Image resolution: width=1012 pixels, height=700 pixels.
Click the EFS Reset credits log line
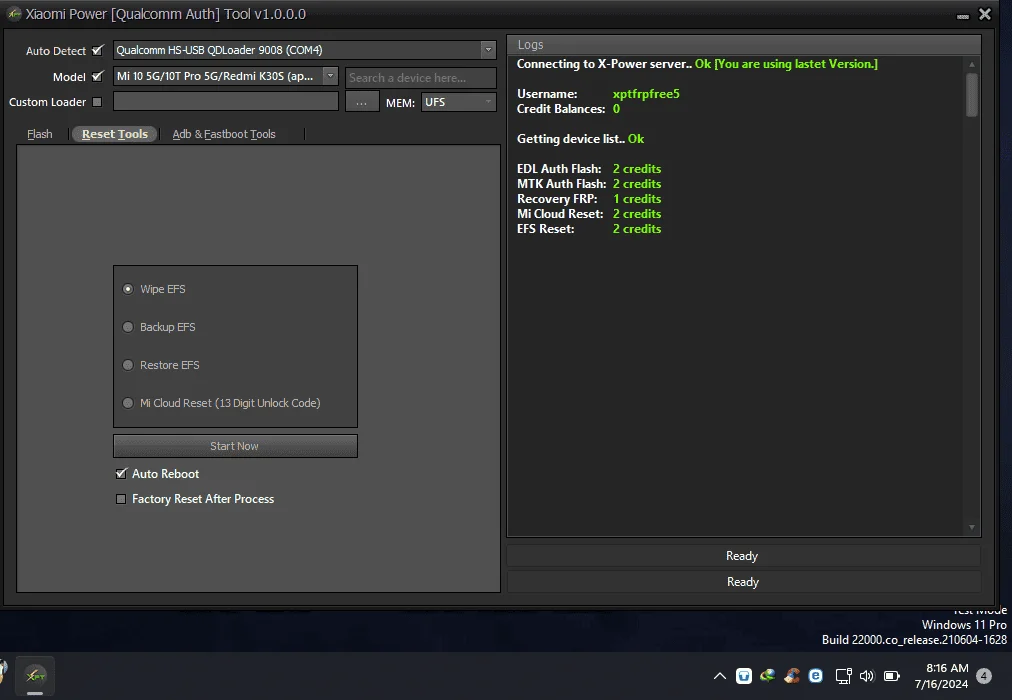[589, 228]
